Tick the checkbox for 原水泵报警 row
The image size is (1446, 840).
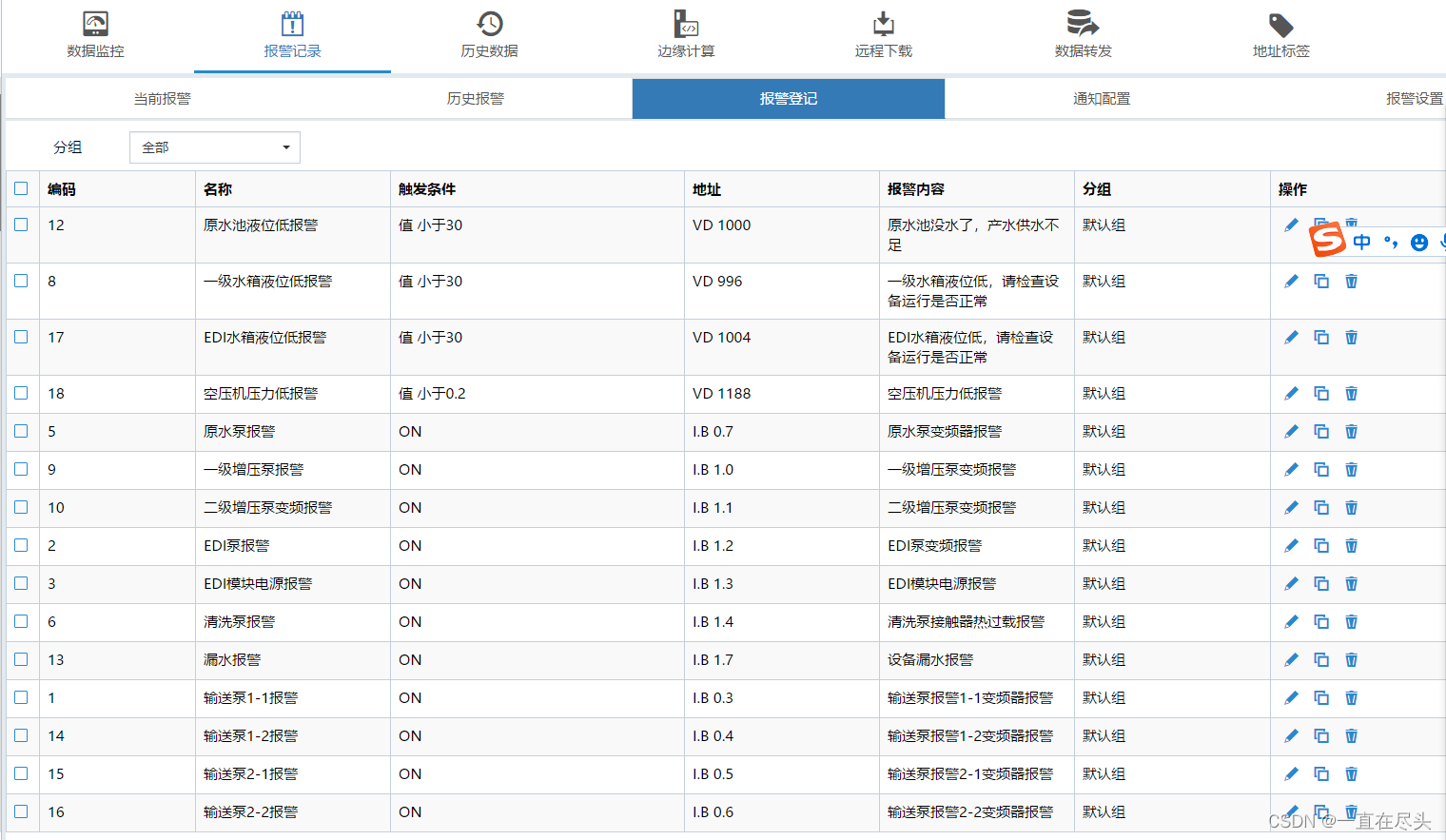click(x=21, y=431)
